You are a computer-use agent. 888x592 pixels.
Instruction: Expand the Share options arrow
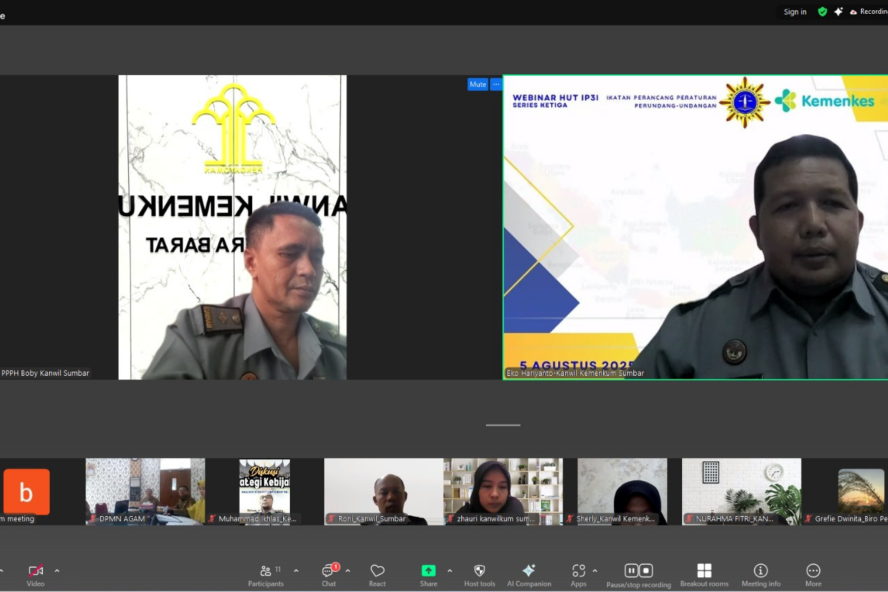coord(449,571)
